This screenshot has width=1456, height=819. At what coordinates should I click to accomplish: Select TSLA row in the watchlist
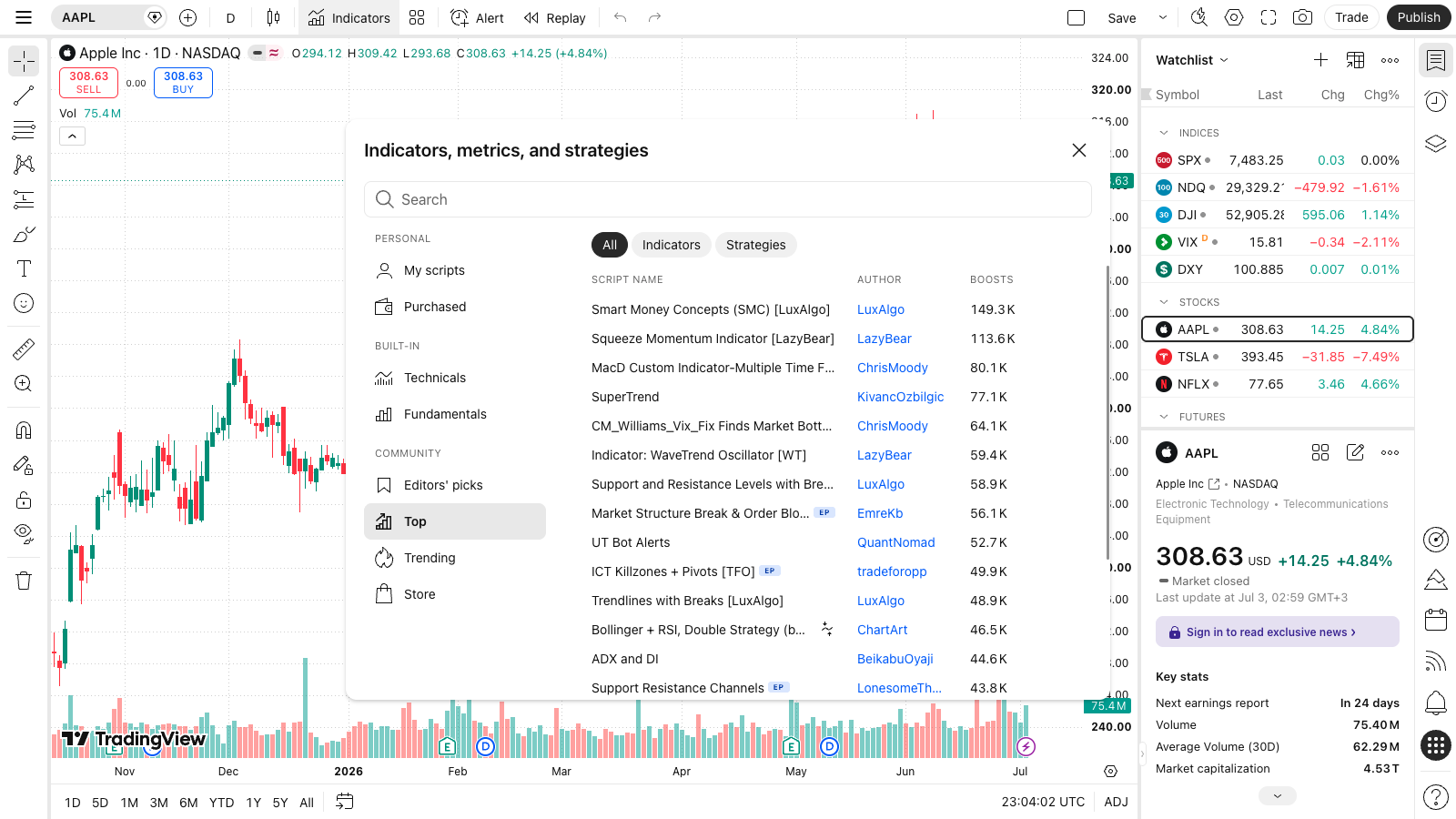(1278, 357)
